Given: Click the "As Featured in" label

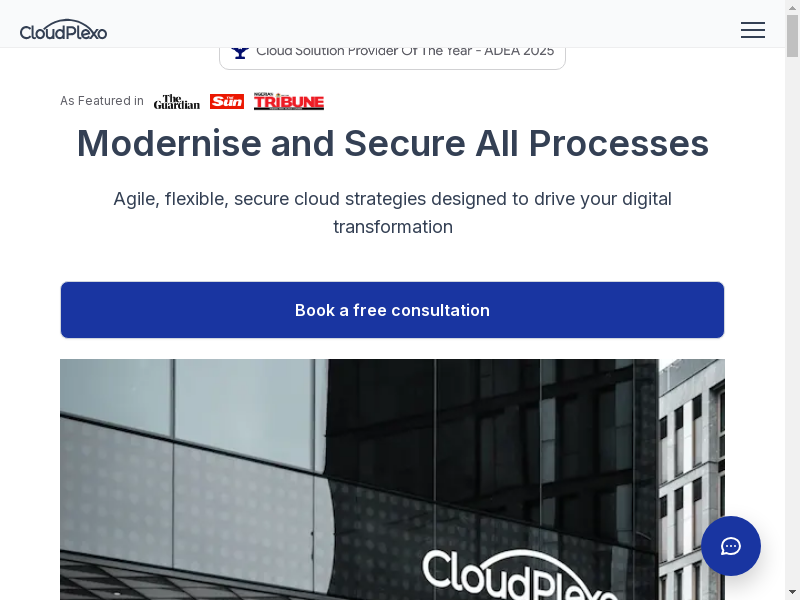Looking at the screenshot, I should pos(101,101).
